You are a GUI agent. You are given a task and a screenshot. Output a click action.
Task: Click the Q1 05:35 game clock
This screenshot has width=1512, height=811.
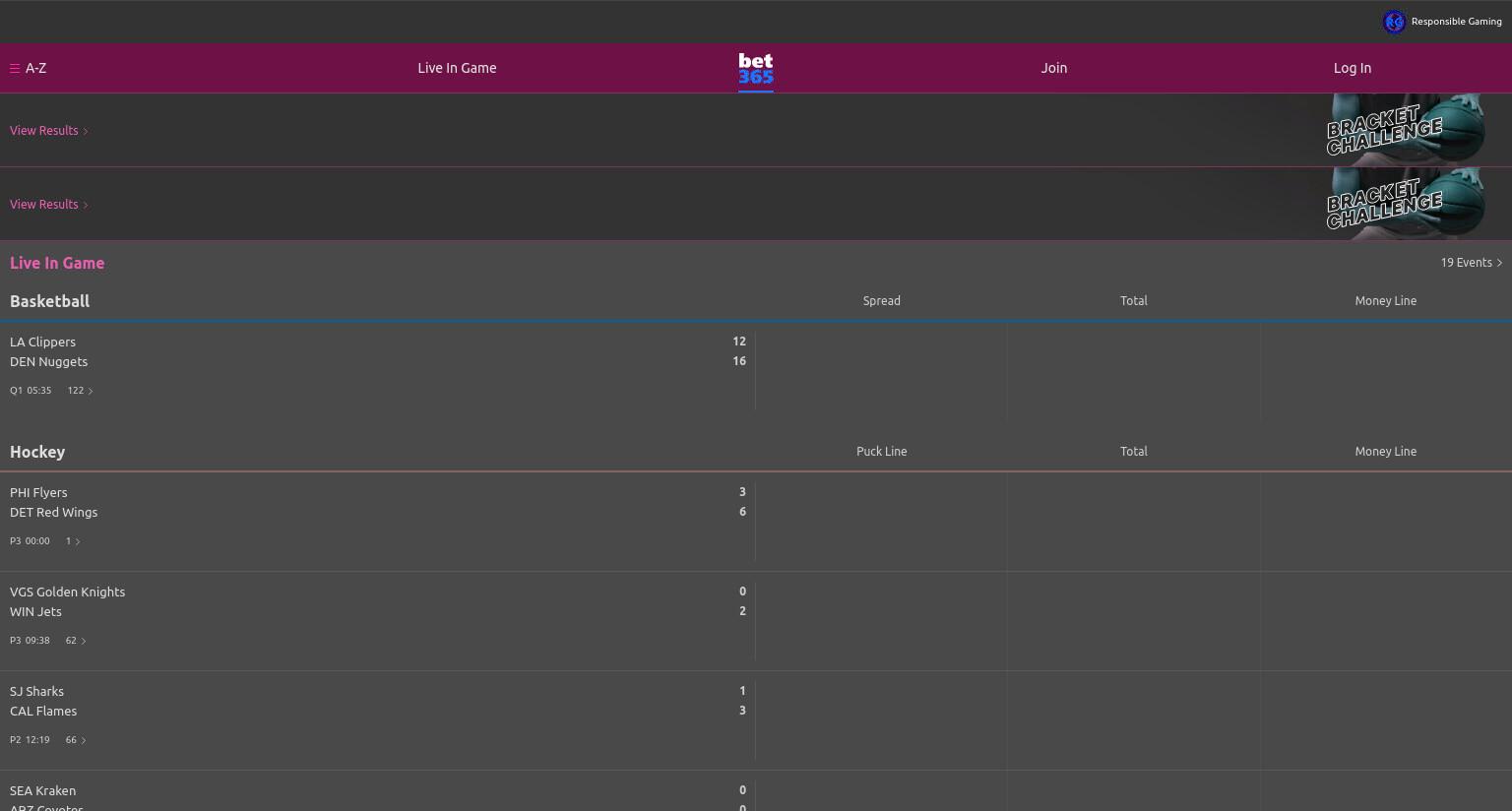(31, 391)
